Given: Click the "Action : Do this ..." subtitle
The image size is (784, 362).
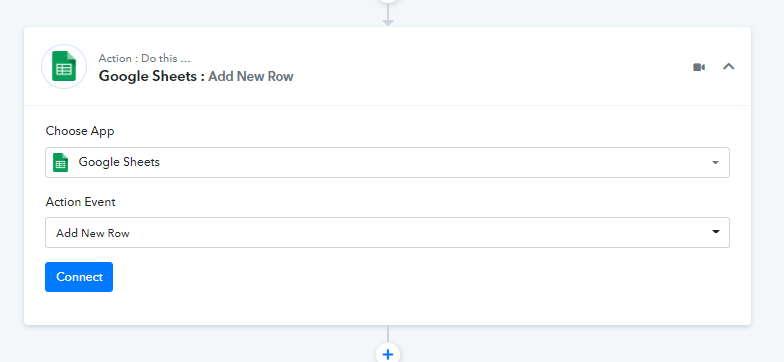Looking at the screenshot, I should point(144,58).
